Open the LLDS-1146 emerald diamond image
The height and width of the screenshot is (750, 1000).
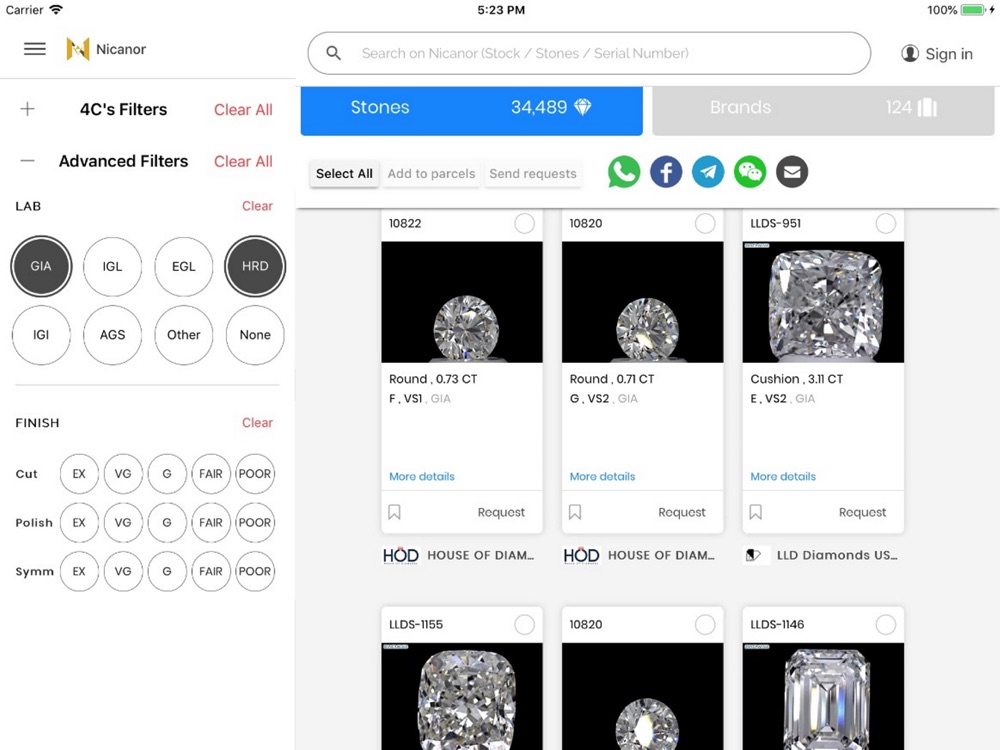pos(823,696)
